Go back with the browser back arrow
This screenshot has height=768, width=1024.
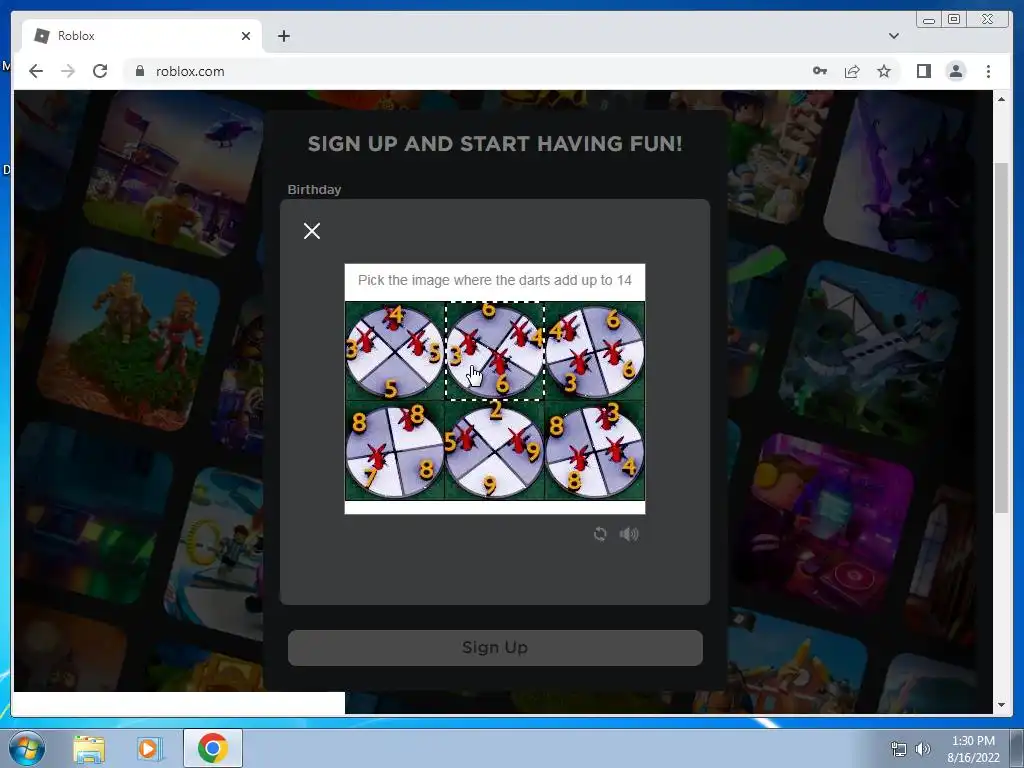tap(36, 71)
